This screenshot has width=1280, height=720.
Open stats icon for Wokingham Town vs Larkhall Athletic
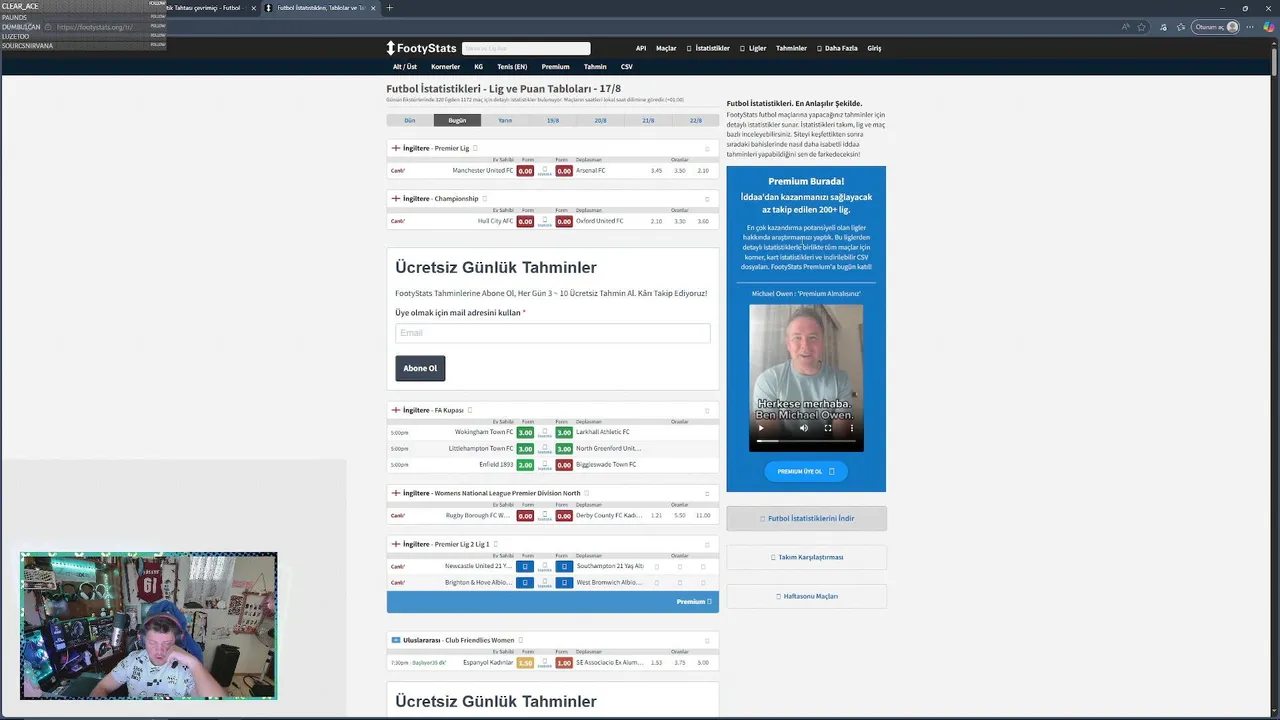(544, 432)
